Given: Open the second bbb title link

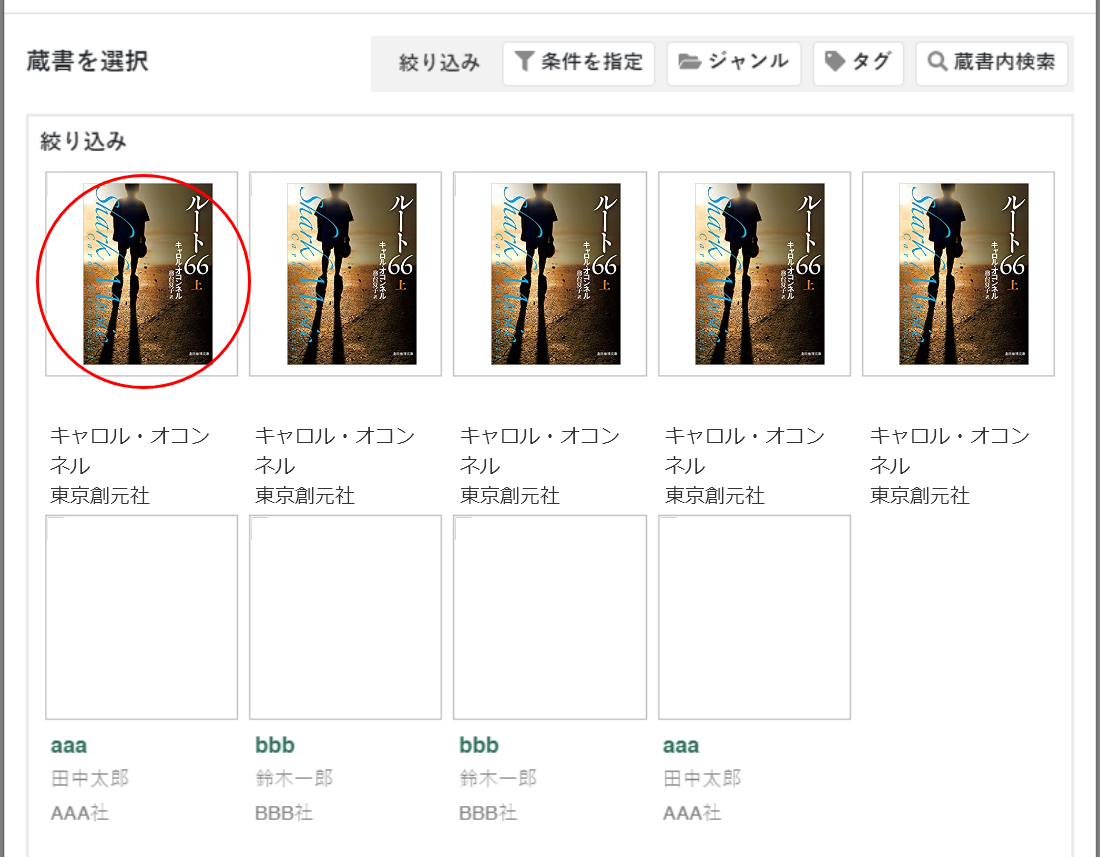Looking at the screenshot, I should tap(479, 746).
